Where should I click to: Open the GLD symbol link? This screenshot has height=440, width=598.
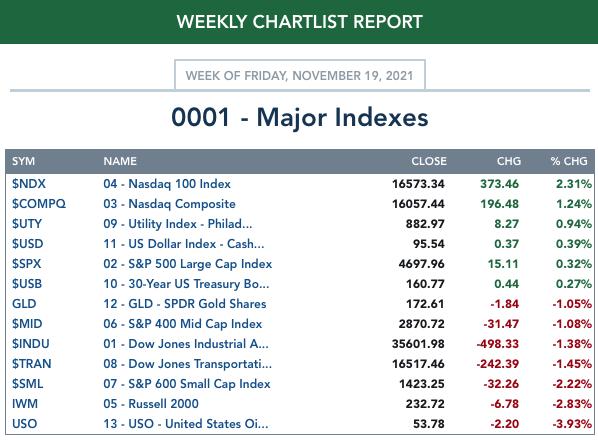click(24, 304)
